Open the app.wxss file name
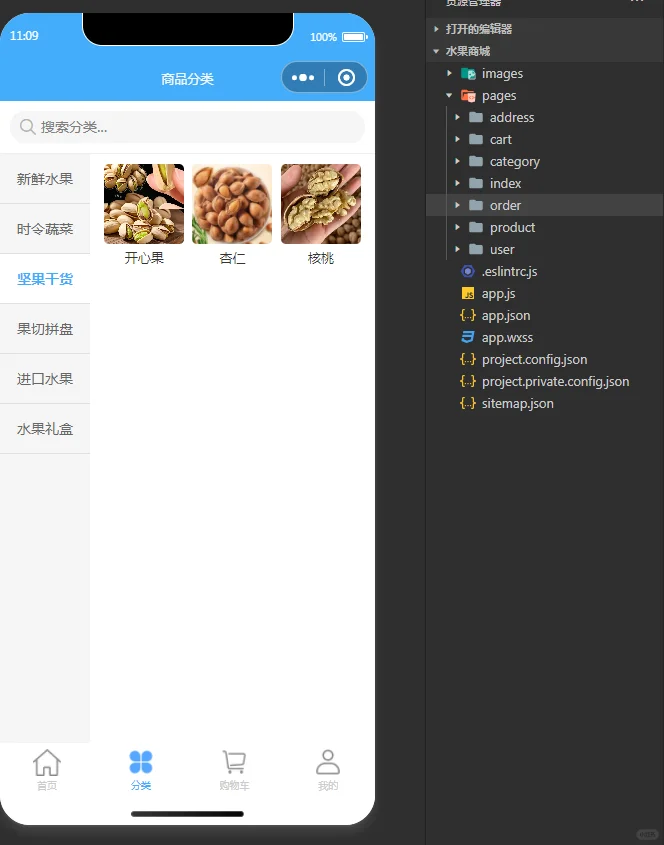This screenshot has width=664, height=845. (x=507, y=338)
